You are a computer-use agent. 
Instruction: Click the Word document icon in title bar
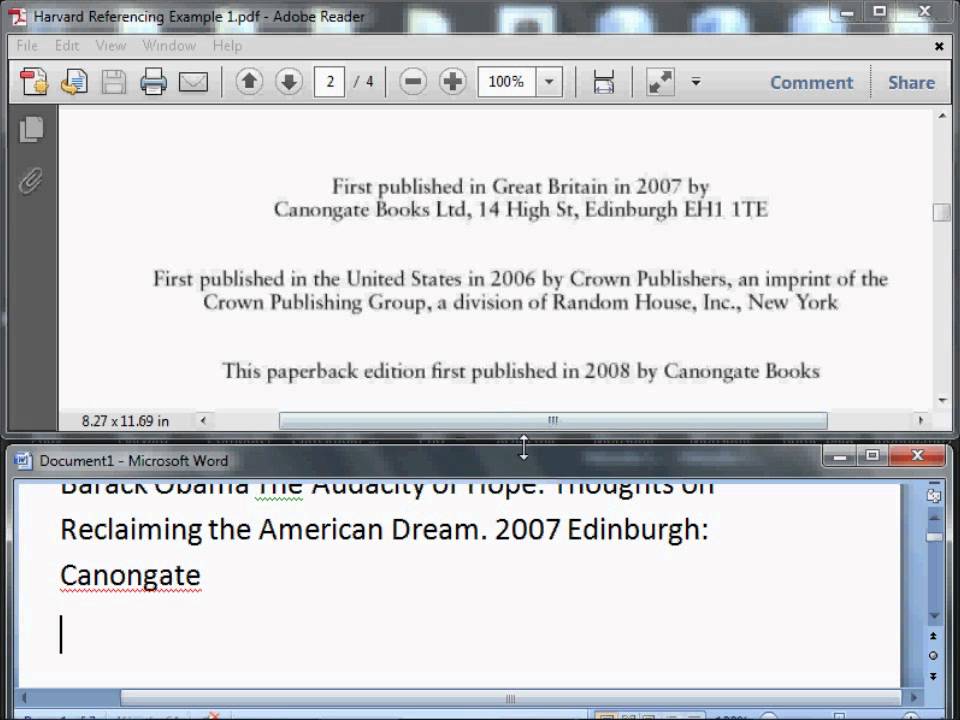click(x=23, y=460)
